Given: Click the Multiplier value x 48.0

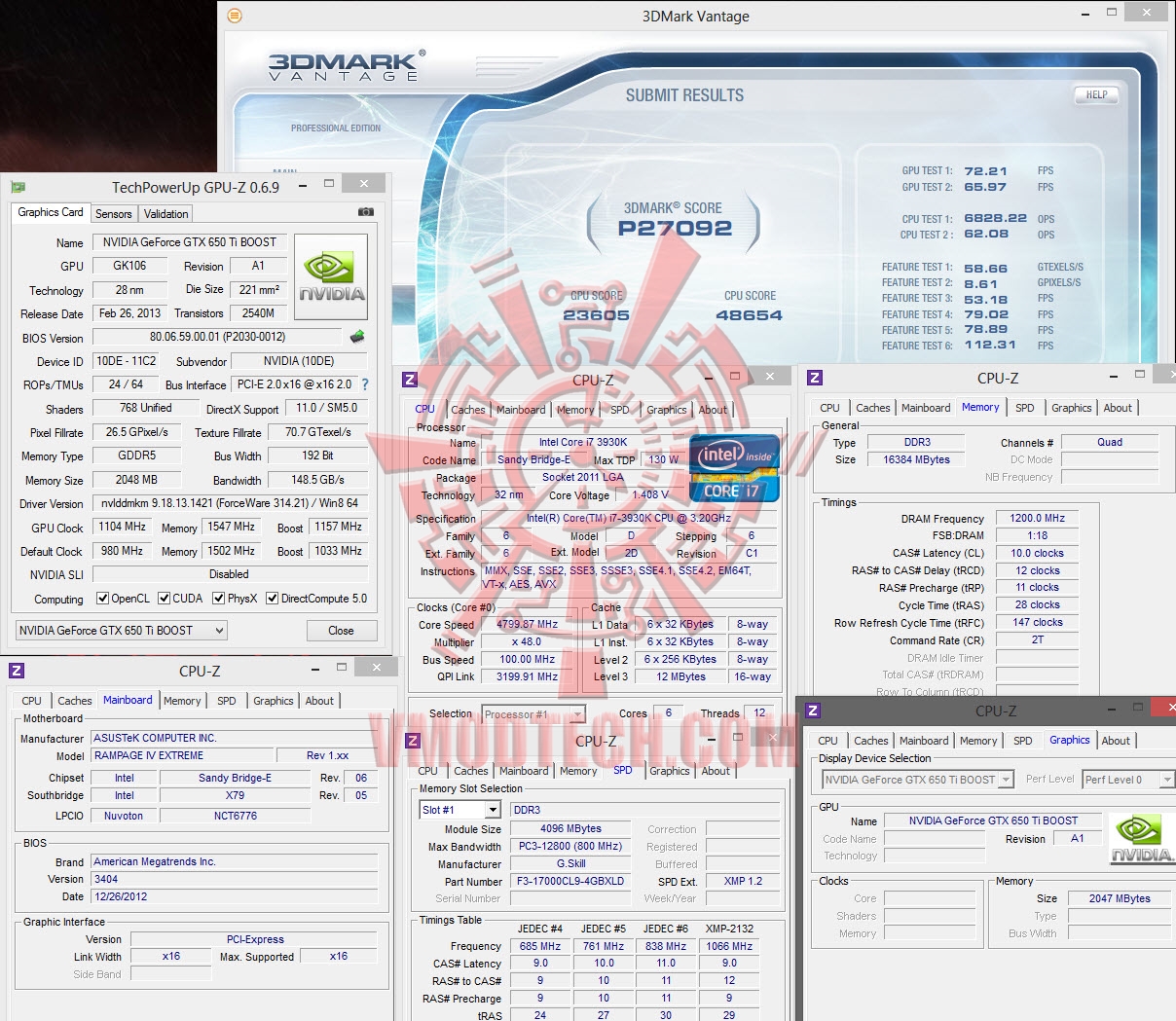Looking at the screenshot, I should pos(528,642).
